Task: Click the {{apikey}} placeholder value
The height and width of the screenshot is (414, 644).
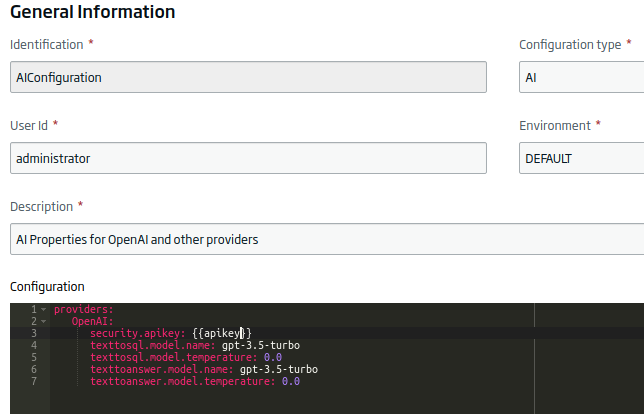Action: (222, 333)
